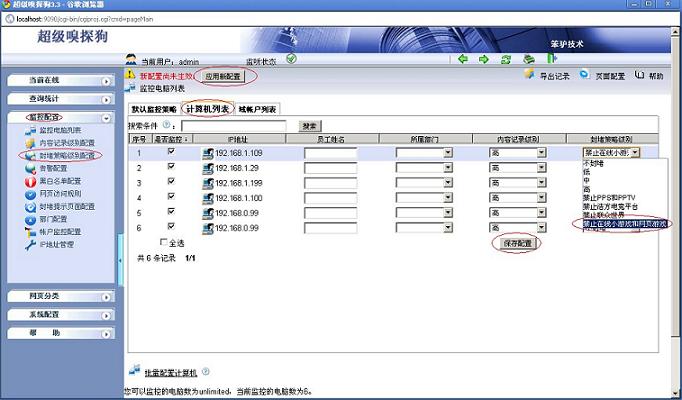
Task: Uncheck monitoring checkbox for 192.168.1.109
Action: point(171,153)
